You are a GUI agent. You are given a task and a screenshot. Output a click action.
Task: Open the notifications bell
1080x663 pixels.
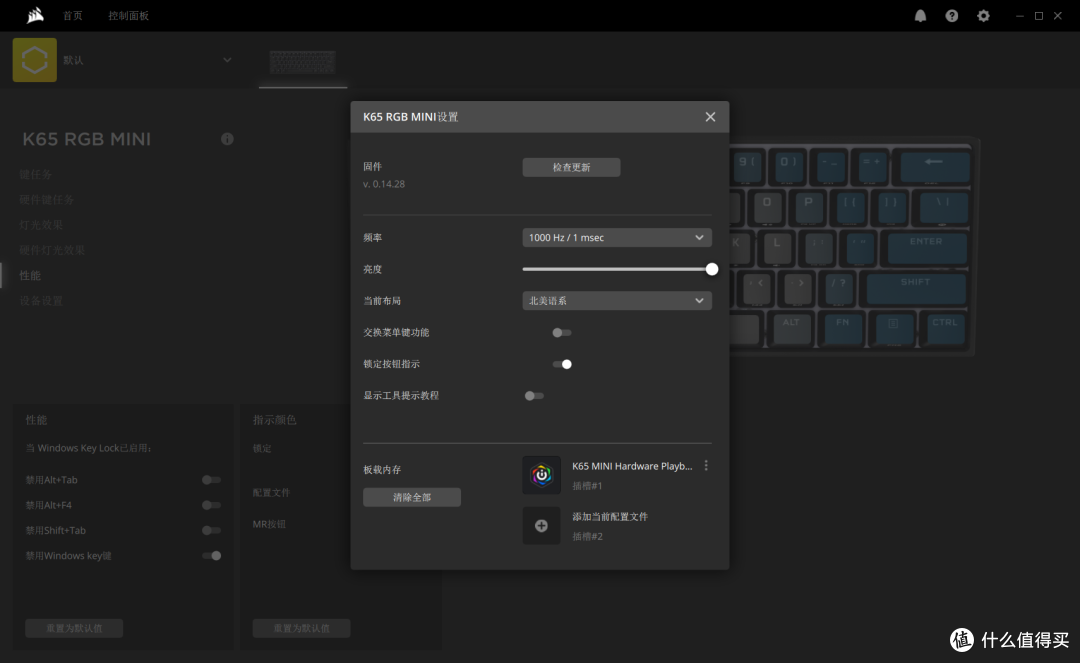(x=920, y=16)
